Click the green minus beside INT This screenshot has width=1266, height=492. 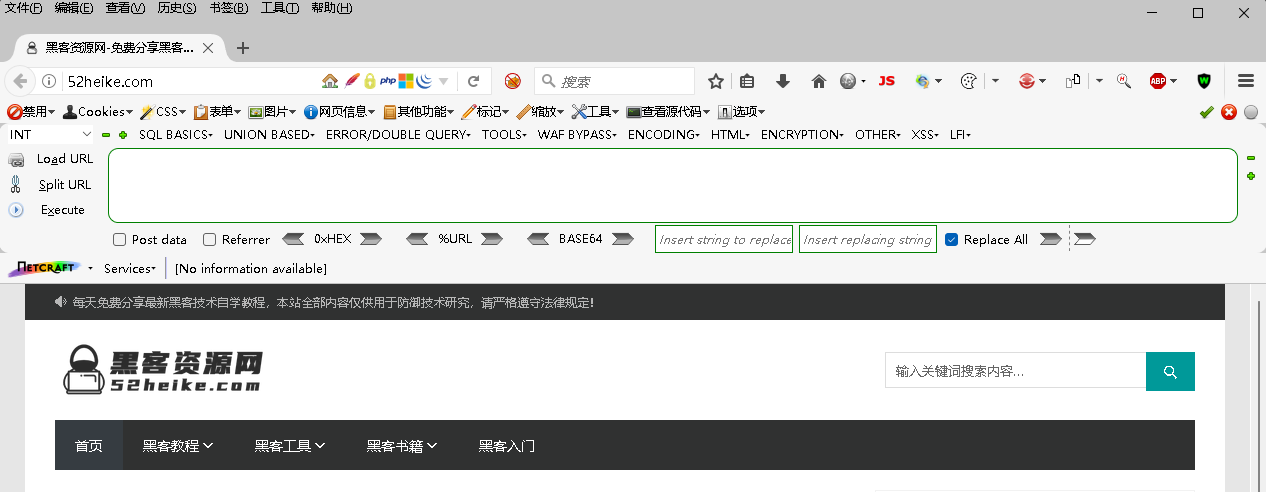106,134
